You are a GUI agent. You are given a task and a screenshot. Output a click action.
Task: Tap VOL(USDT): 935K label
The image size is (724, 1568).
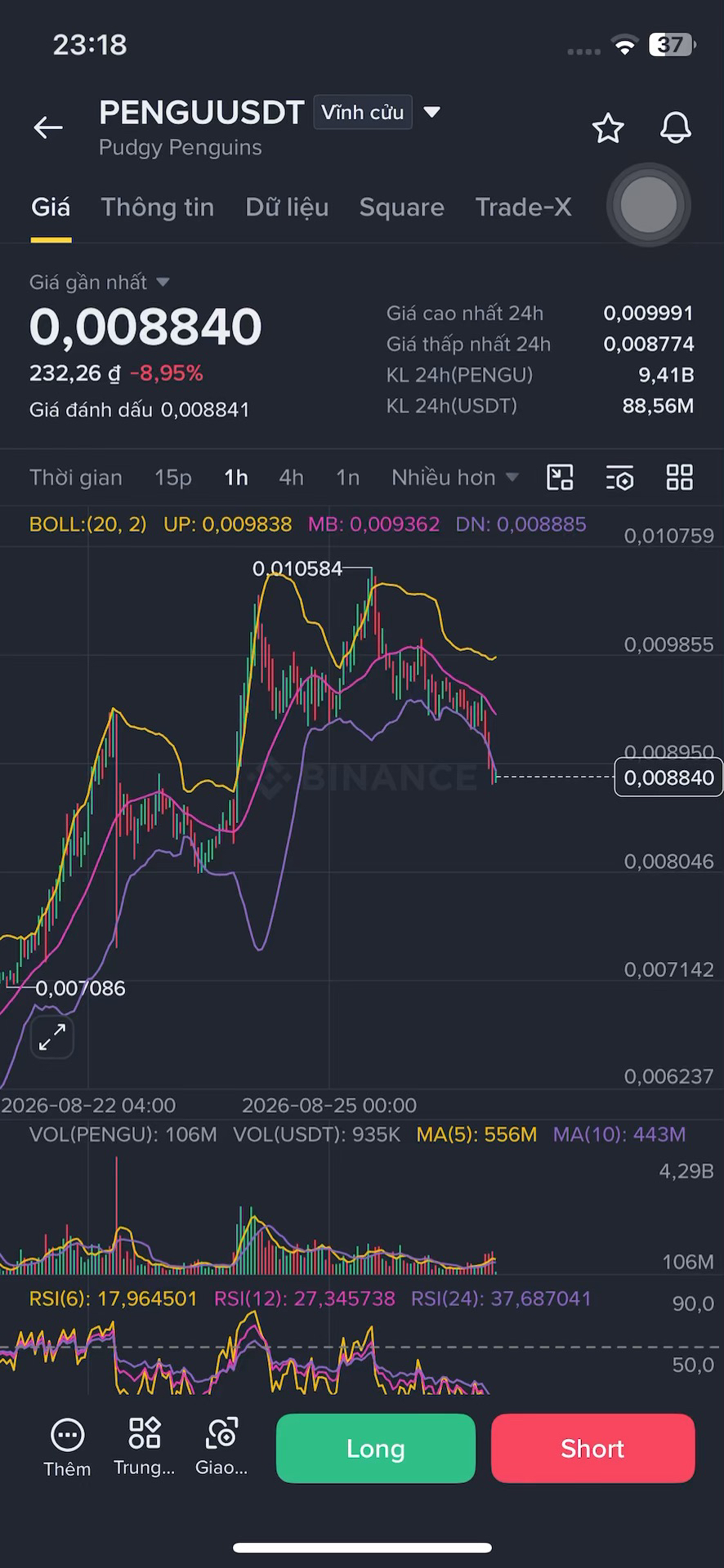[x=317, y=1134]
